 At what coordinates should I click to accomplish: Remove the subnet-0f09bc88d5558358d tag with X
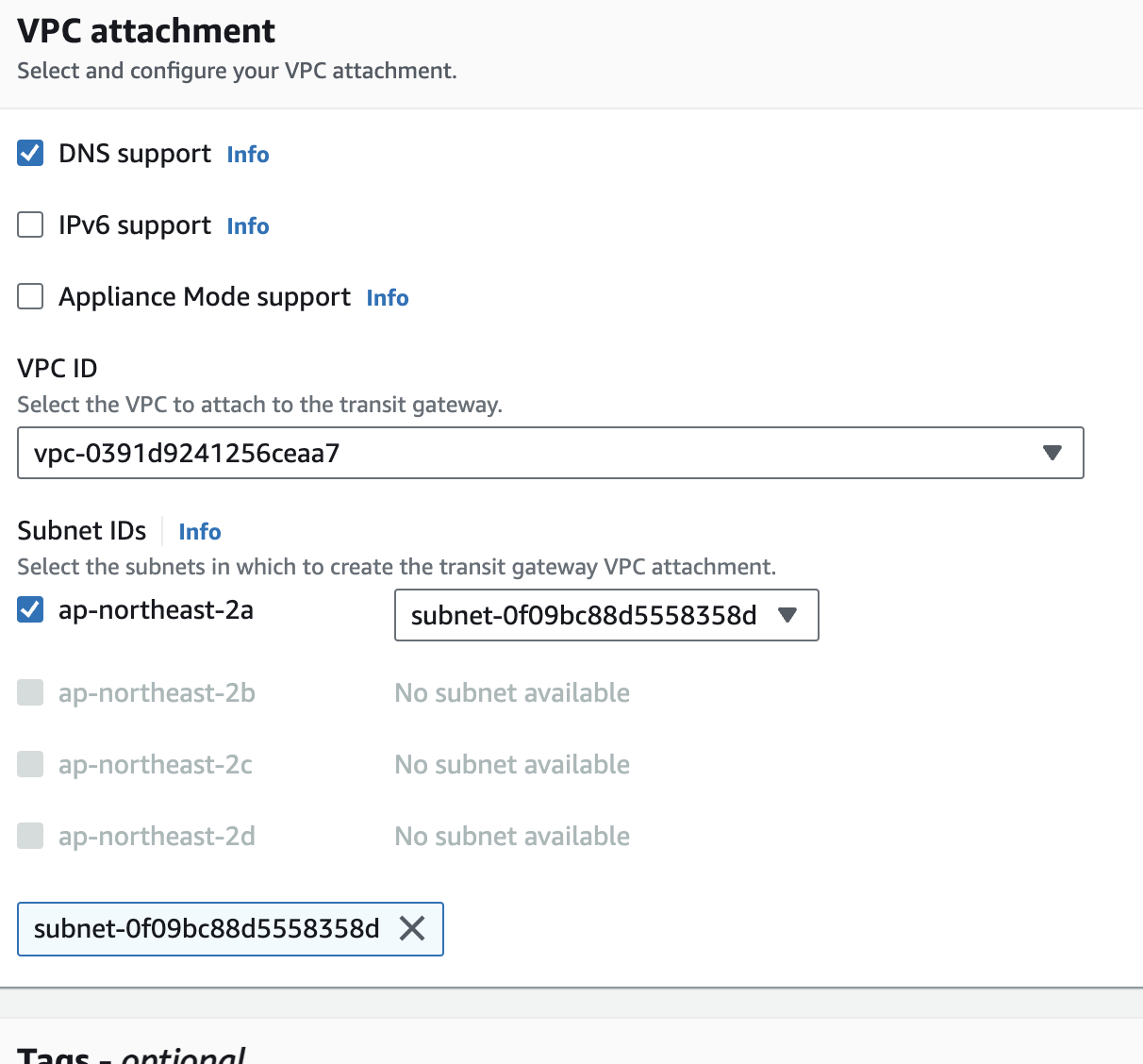pos(412,929)
